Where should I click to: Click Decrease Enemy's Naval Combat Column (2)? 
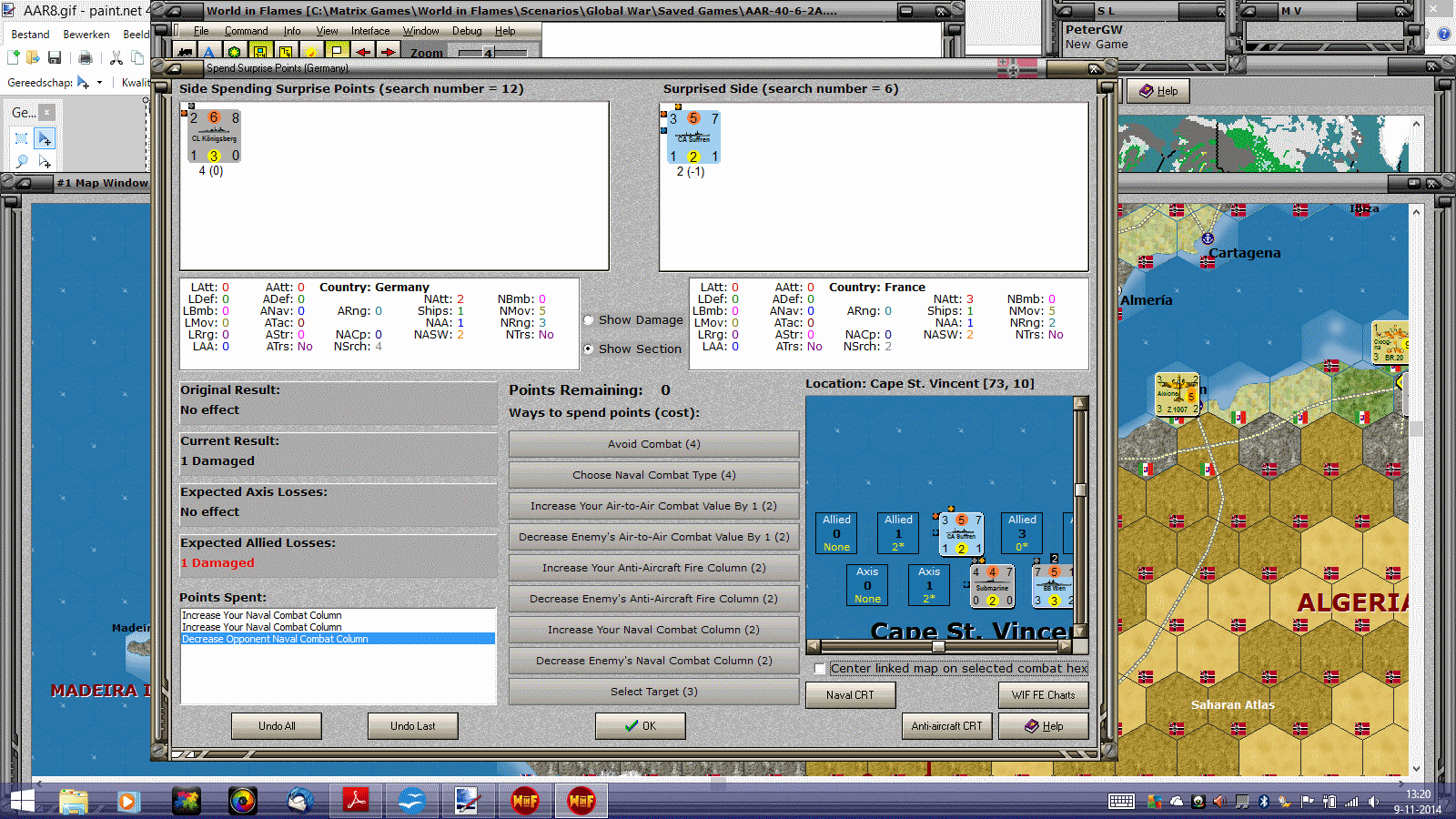(654, 661)
